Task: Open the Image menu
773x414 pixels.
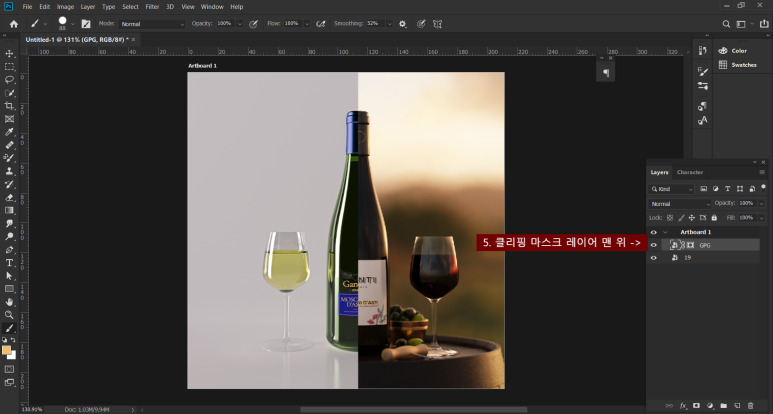Action: tap(65, 7)
